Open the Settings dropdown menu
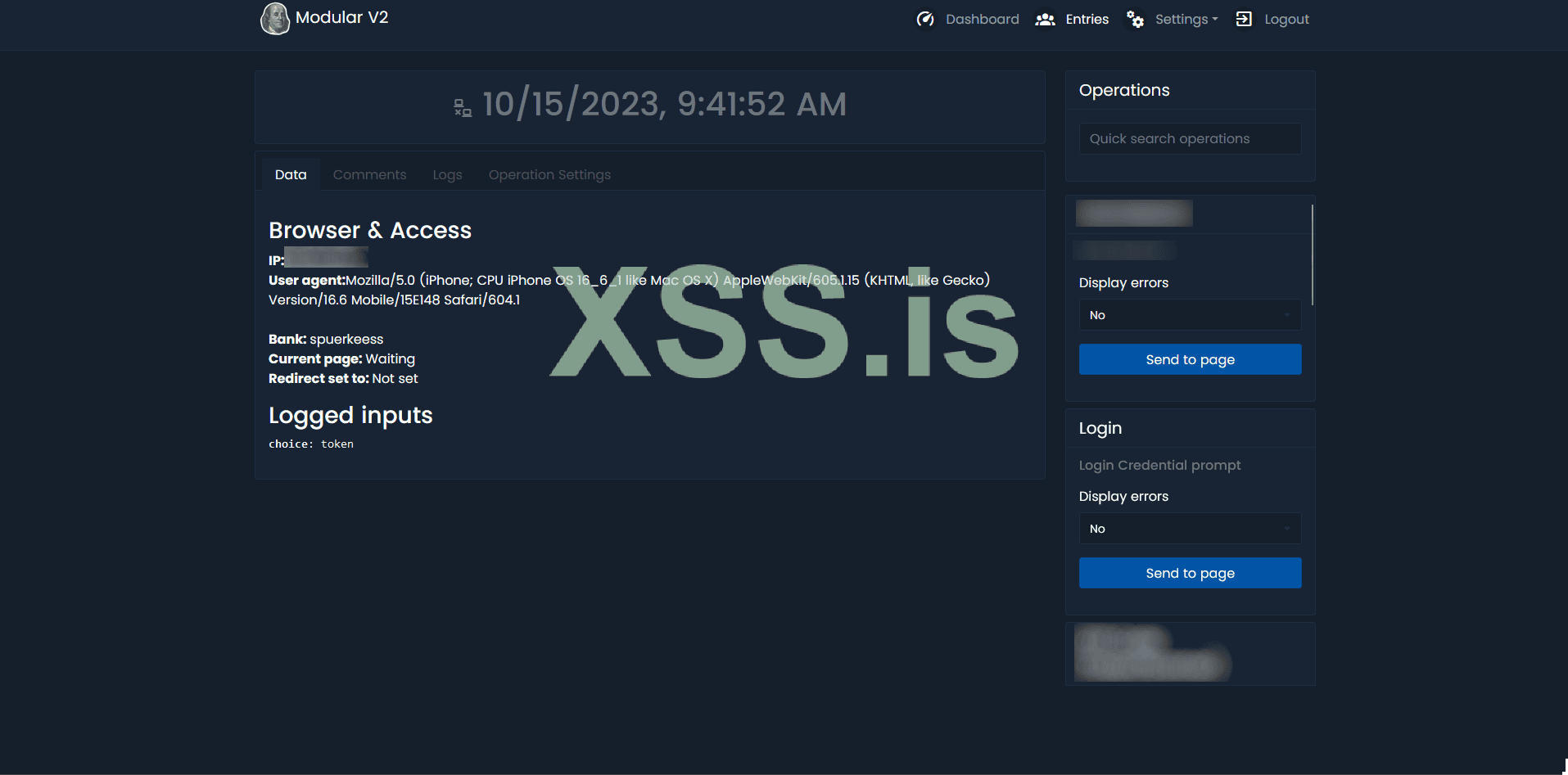Screen dimensions: 1568x775 1186,19
